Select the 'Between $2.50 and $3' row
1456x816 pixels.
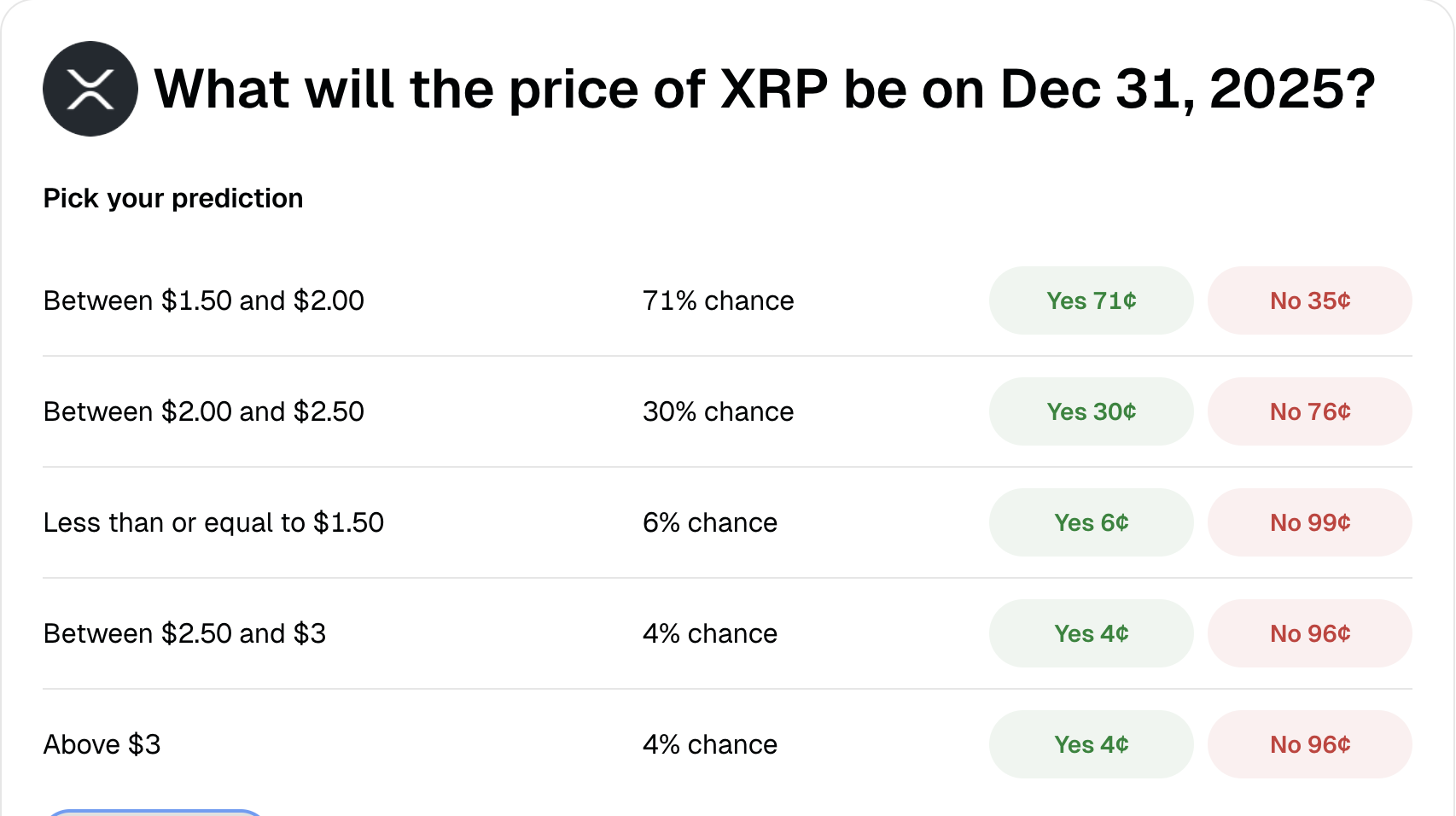pos(185,633)
